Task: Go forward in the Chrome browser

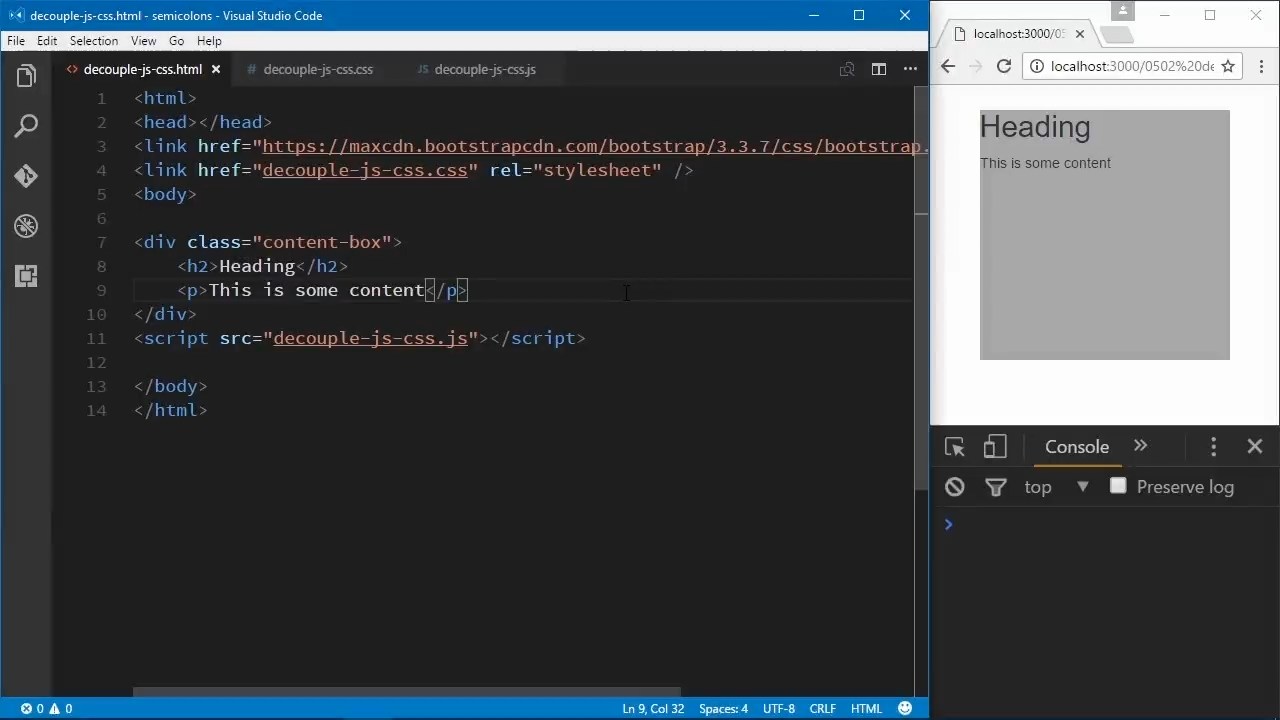Action: tap(976, 66)
